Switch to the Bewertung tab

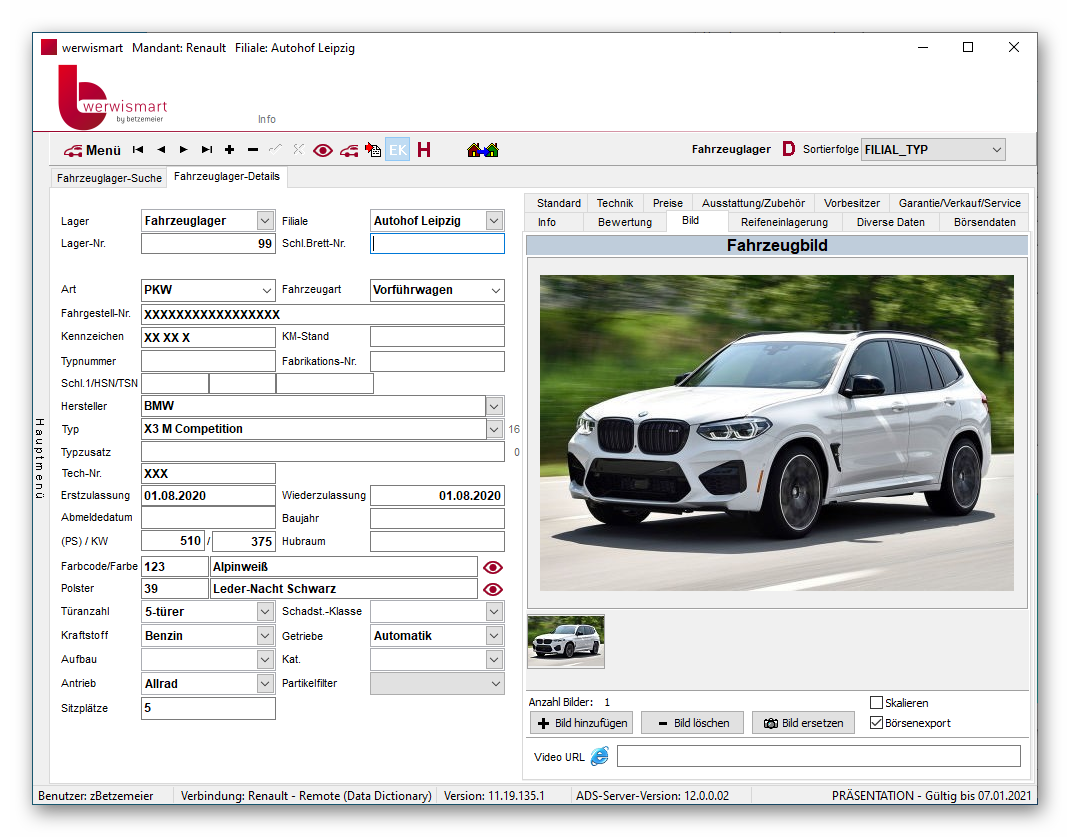[x=624, y=222]
